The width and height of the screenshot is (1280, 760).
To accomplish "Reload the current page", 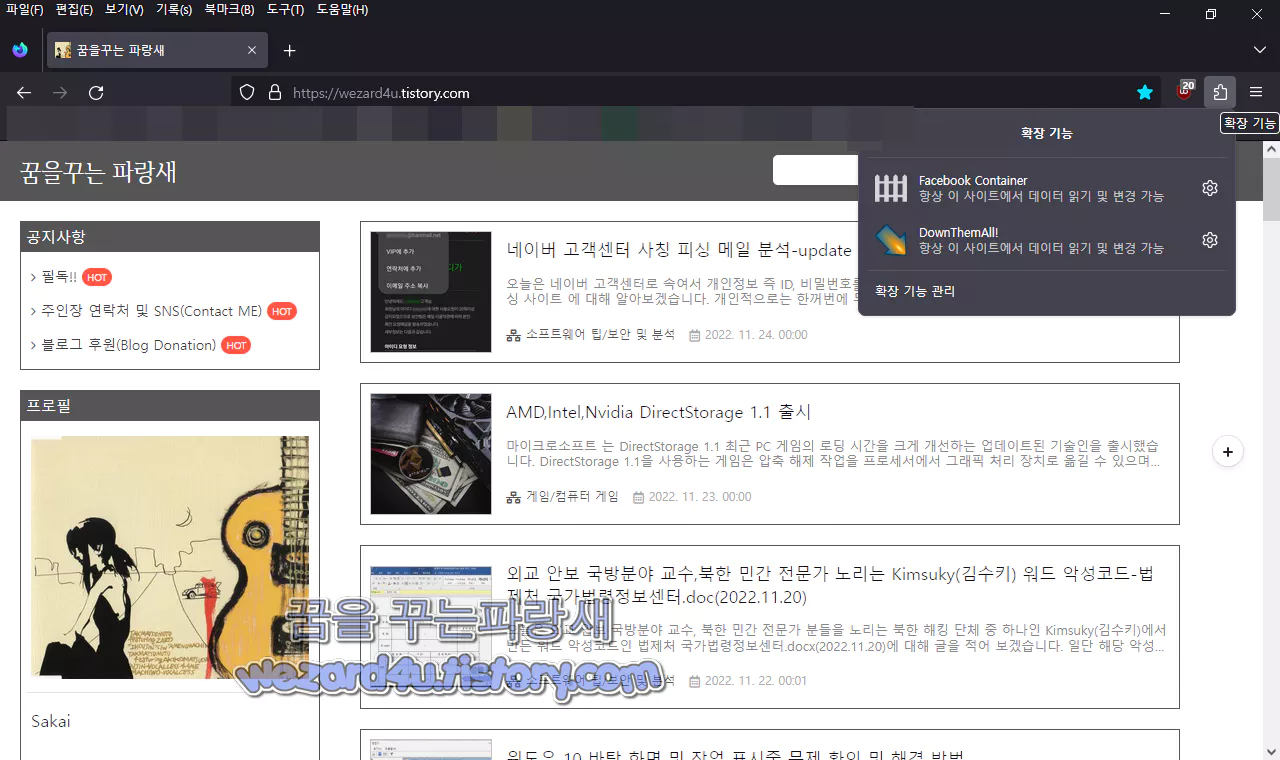I will (96, 93).
